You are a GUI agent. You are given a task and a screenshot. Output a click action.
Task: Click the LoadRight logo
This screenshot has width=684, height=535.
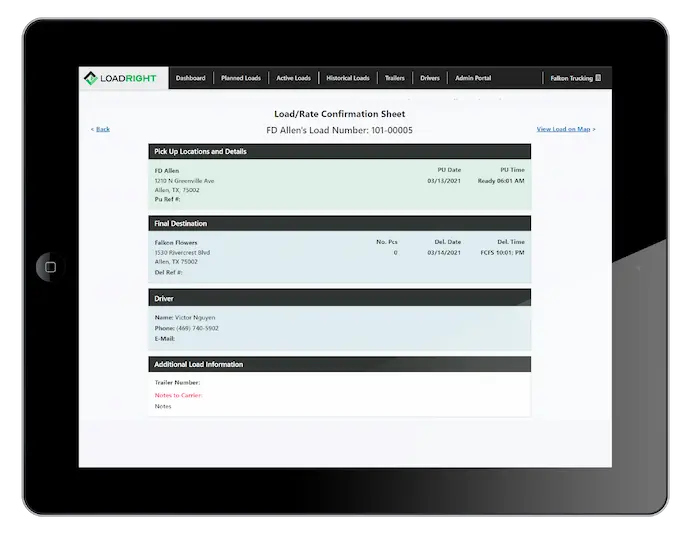pyautogui.click(x=120, y=78)
